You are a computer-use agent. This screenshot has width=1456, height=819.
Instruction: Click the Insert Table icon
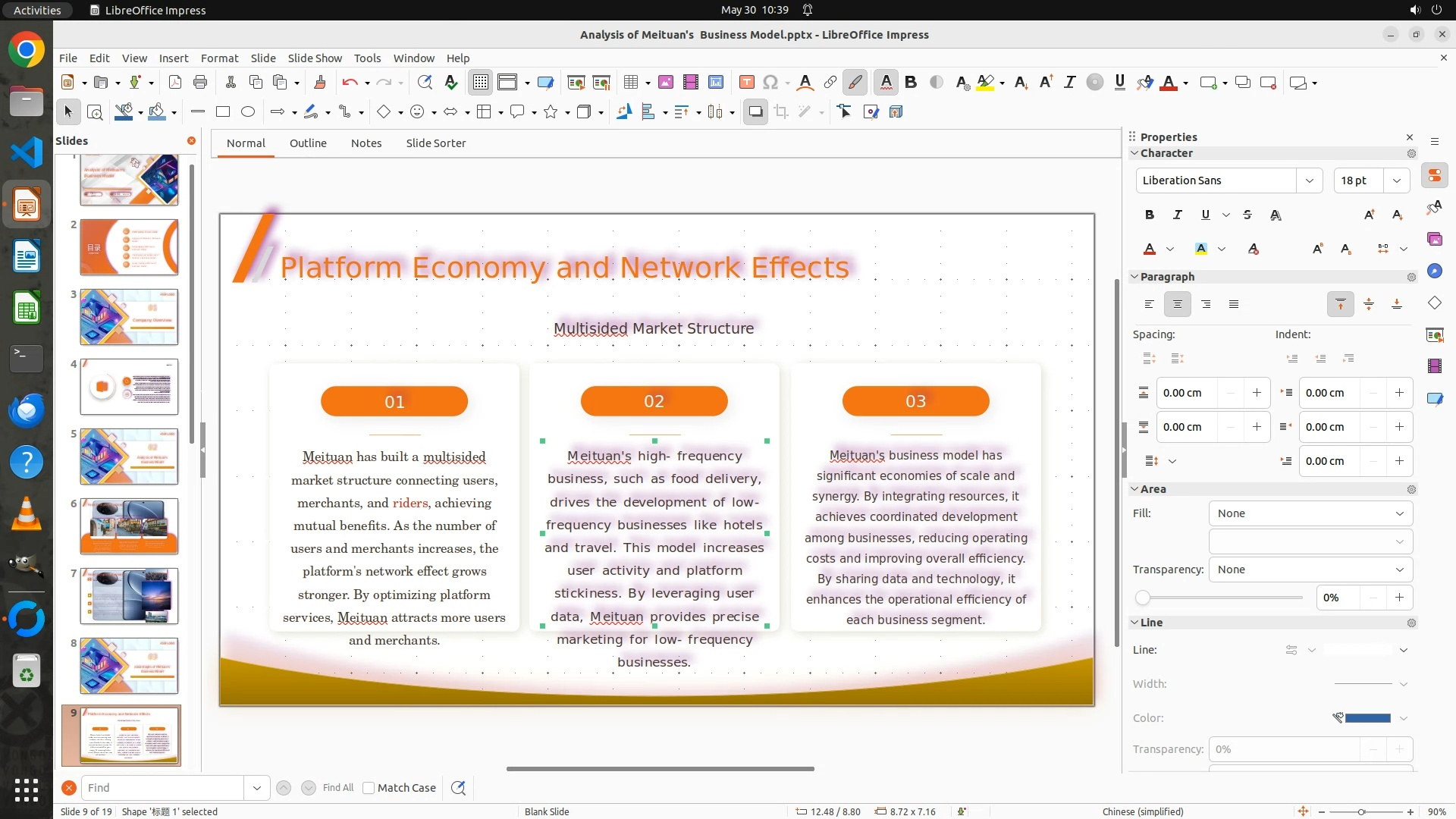(x=630, y=83)
